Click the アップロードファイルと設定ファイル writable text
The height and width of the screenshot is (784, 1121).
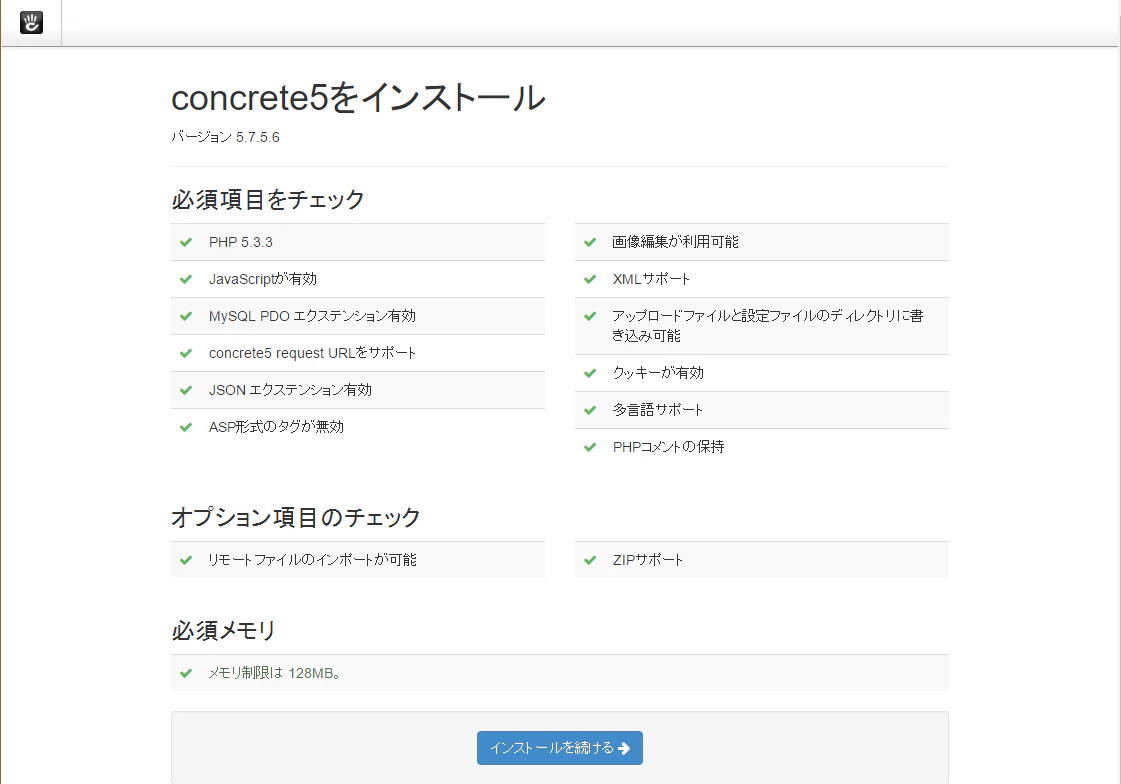(x=768, y=326)
